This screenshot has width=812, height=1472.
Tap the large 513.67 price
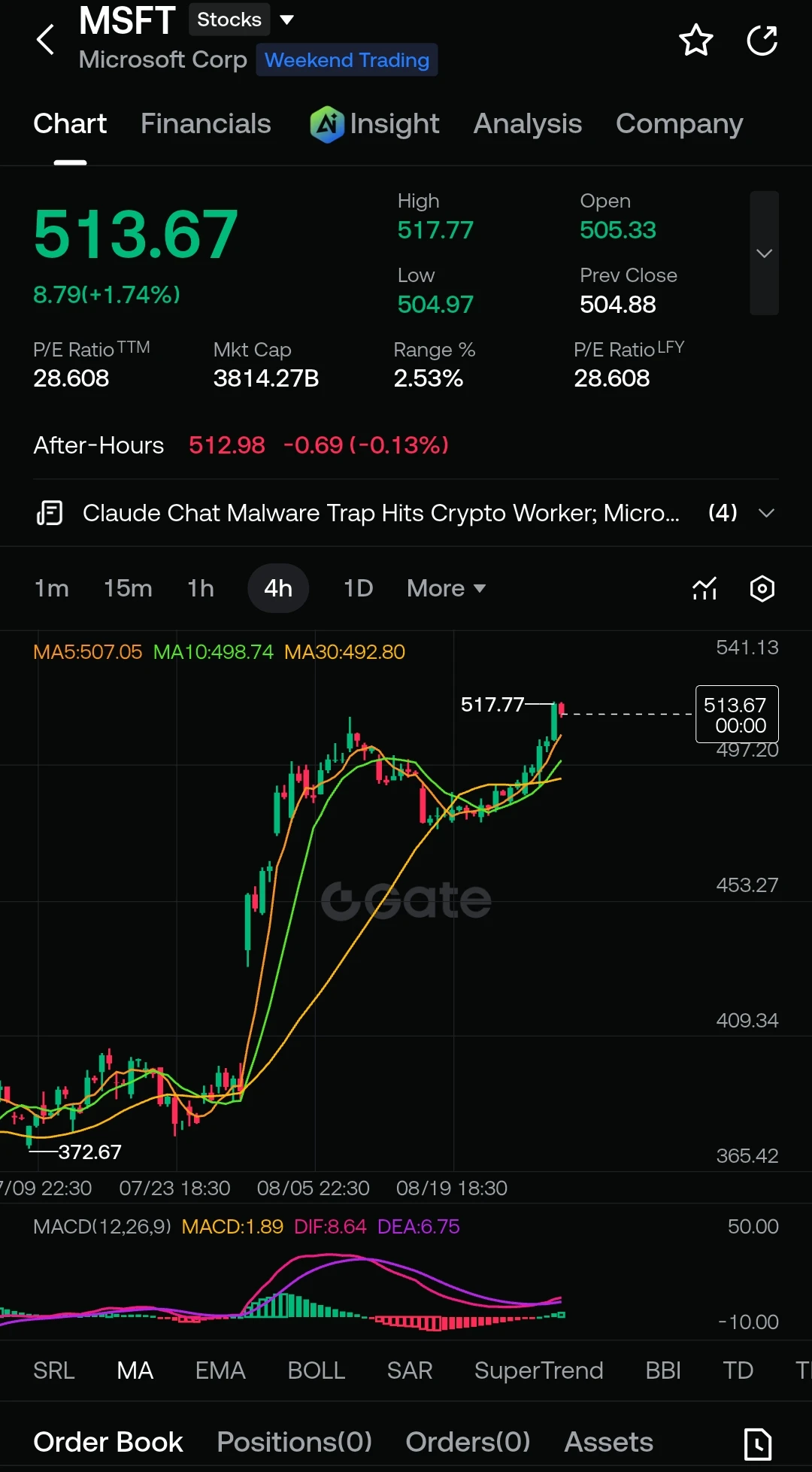135,235
